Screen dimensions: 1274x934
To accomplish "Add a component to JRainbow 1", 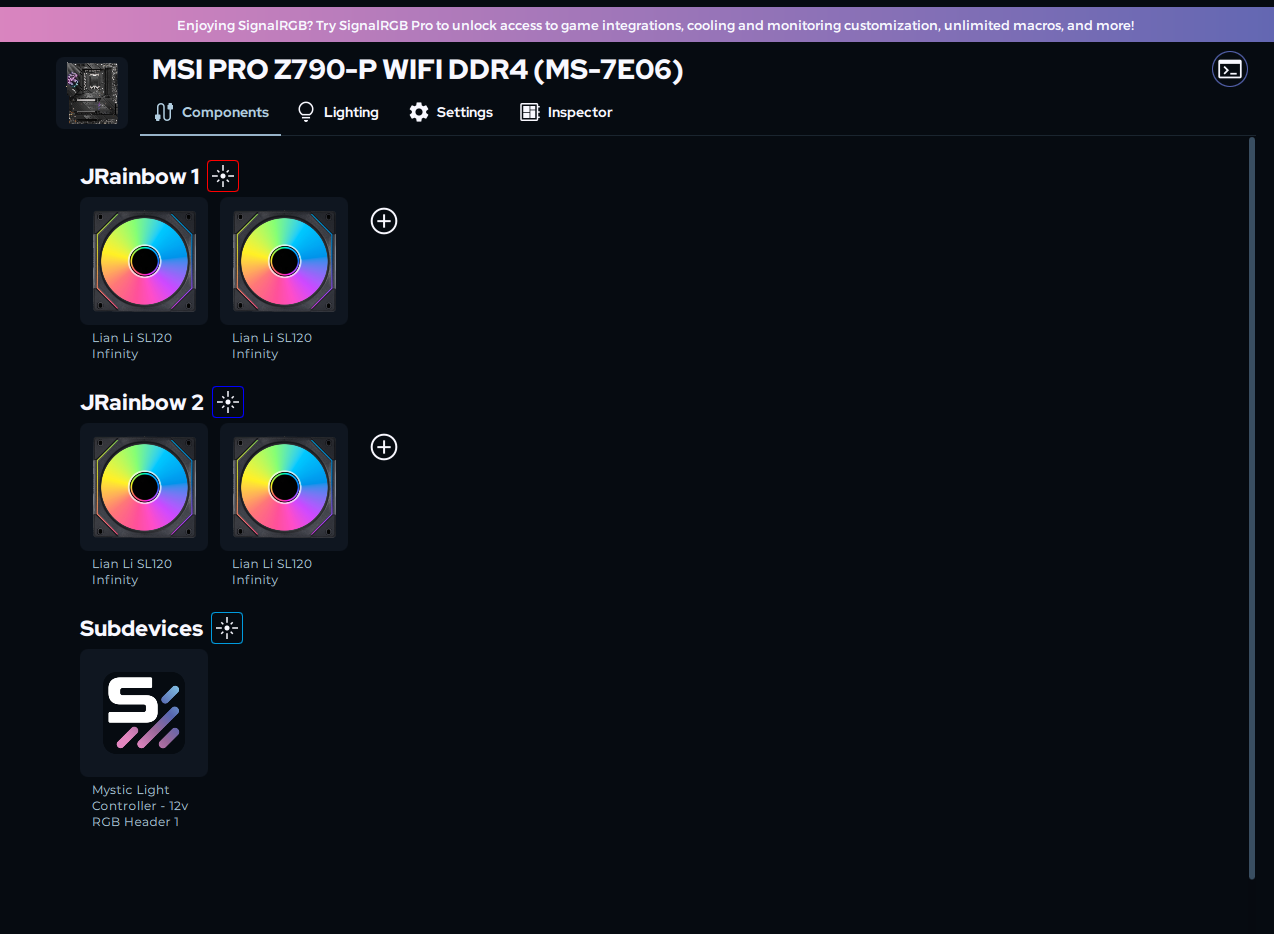I will (x=384, y=221).
